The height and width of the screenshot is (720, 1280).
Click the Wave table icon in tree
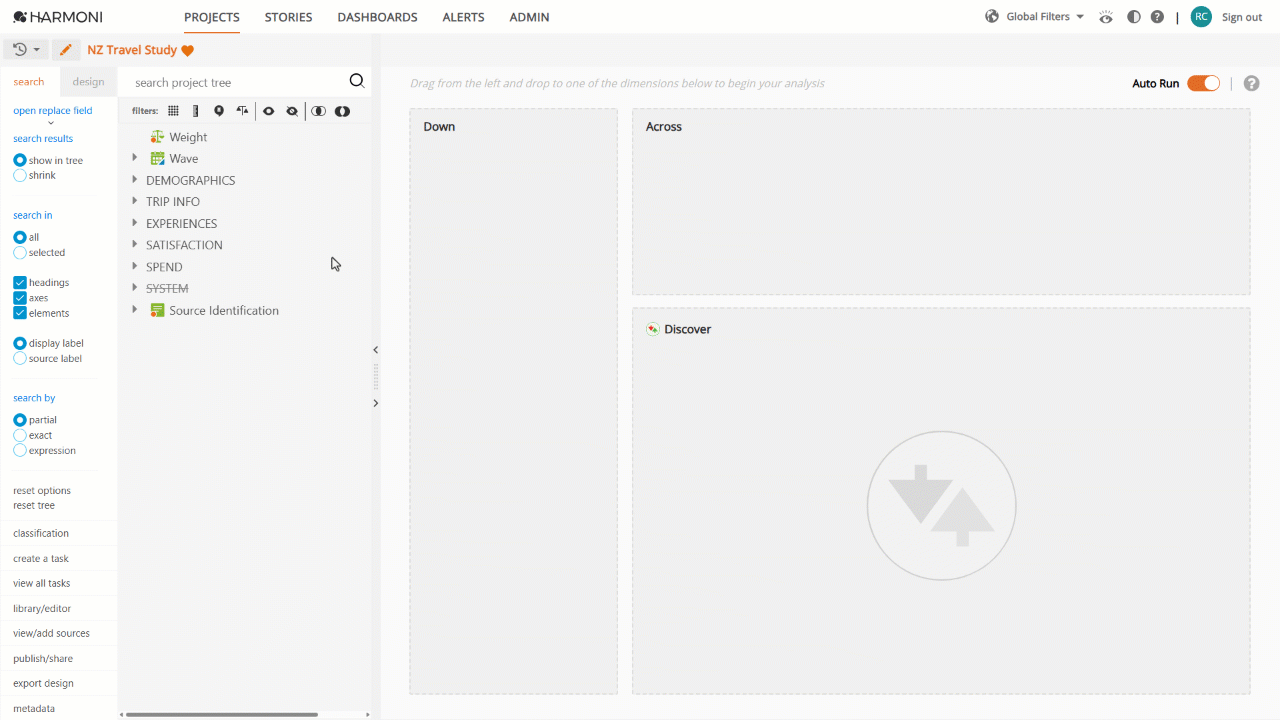tap(157, 158)
